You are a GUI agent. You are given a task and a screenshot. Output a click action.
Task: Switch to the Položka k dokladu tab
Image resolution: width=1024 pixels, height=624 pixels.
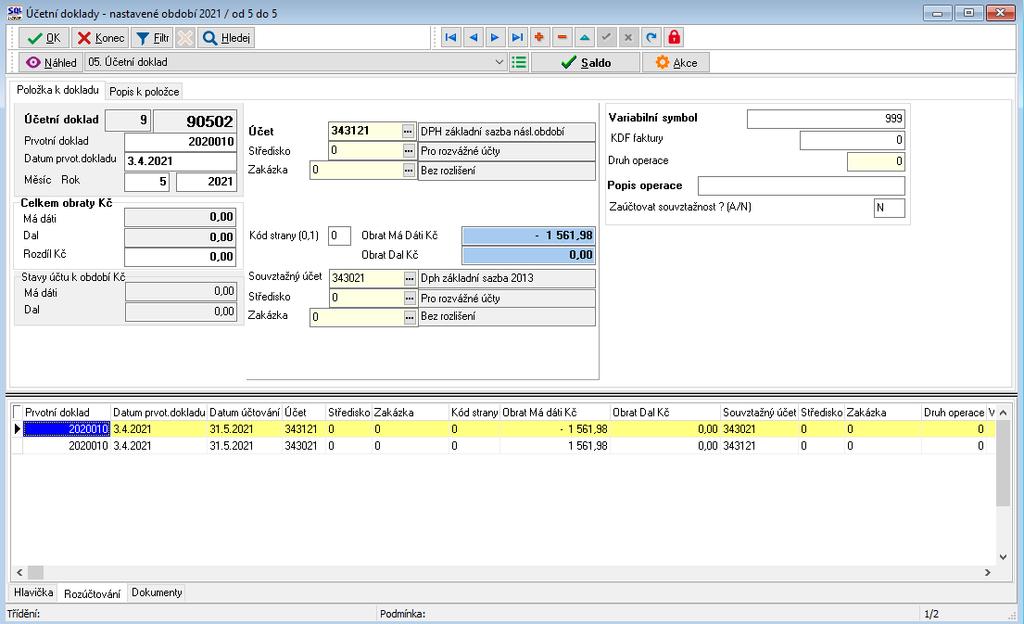tap(57, 90)
